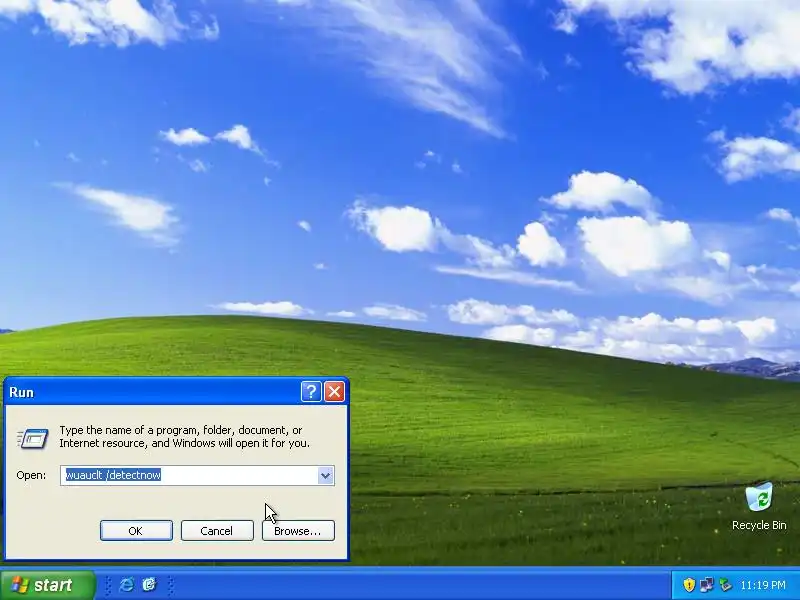Click OK to run the command
Screen dimensions: 800x600
point(136,531)
